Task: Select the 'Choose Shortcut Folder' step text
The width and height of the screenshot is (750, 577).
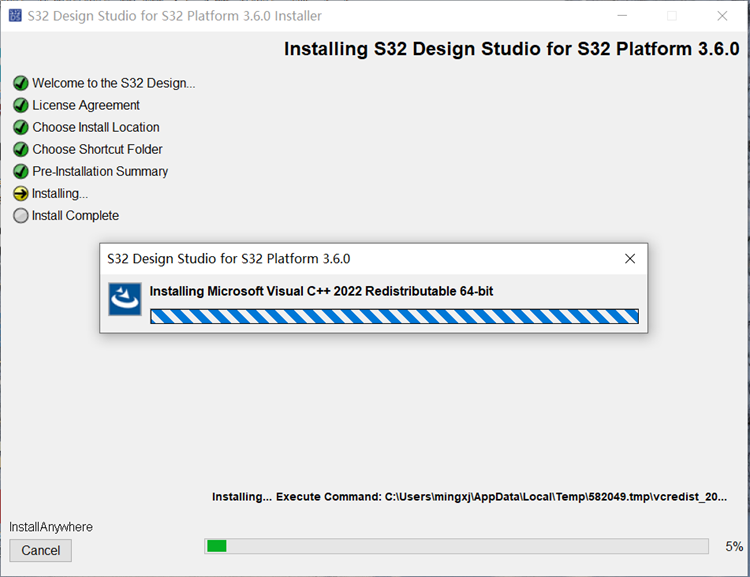Action: [x=97, y=149]
